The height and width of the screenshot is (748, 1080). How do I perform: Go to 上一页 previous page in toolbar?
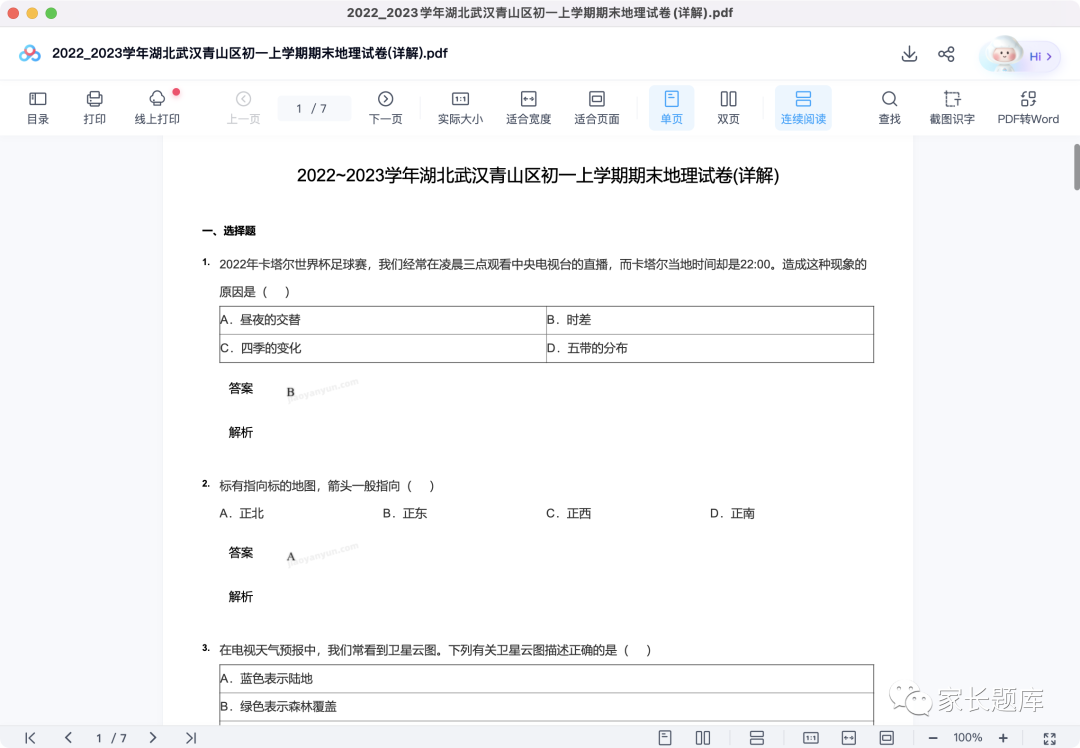[x=243, y=108]
